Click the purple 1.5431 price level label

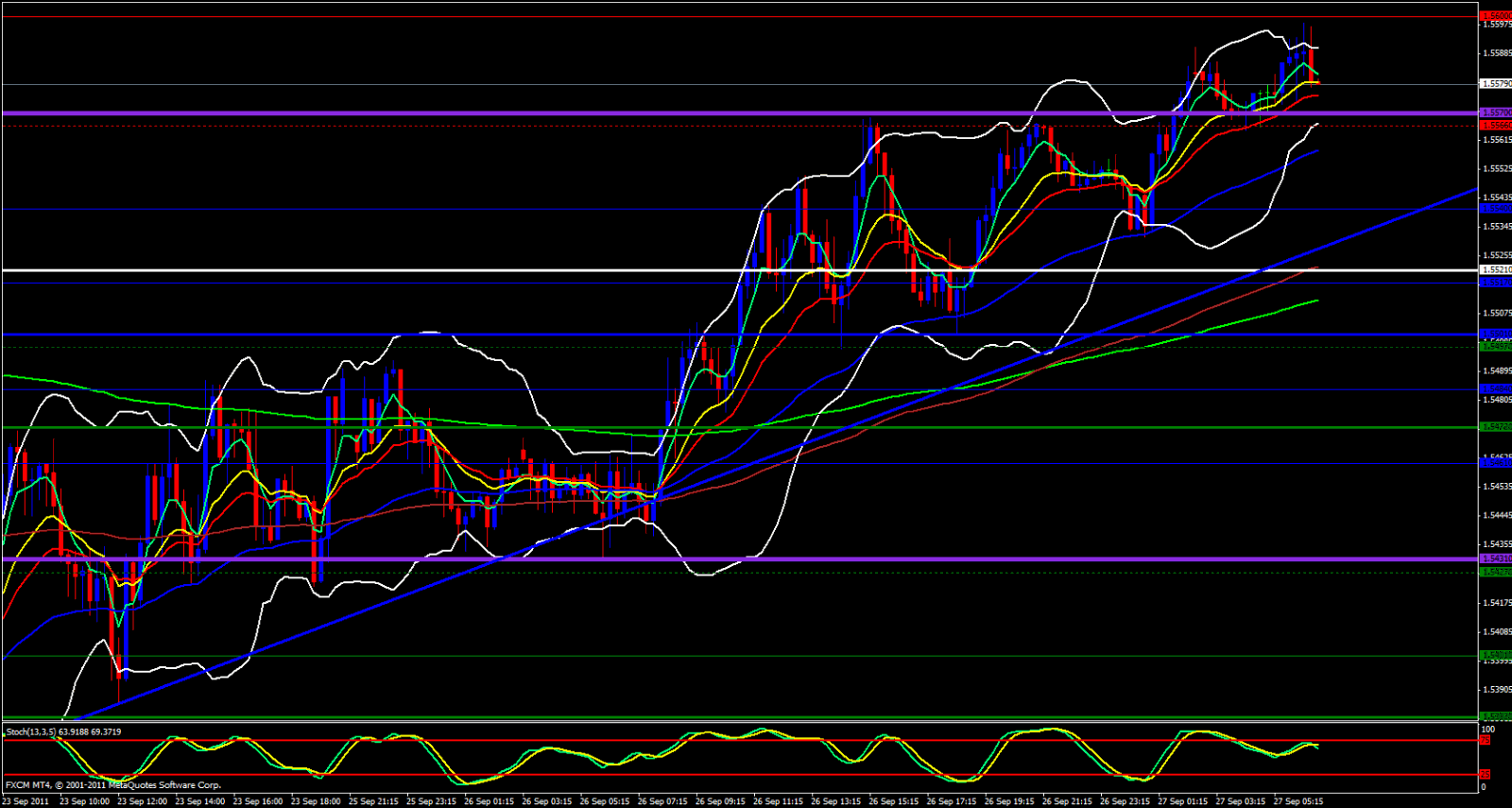coord(1494,559)
